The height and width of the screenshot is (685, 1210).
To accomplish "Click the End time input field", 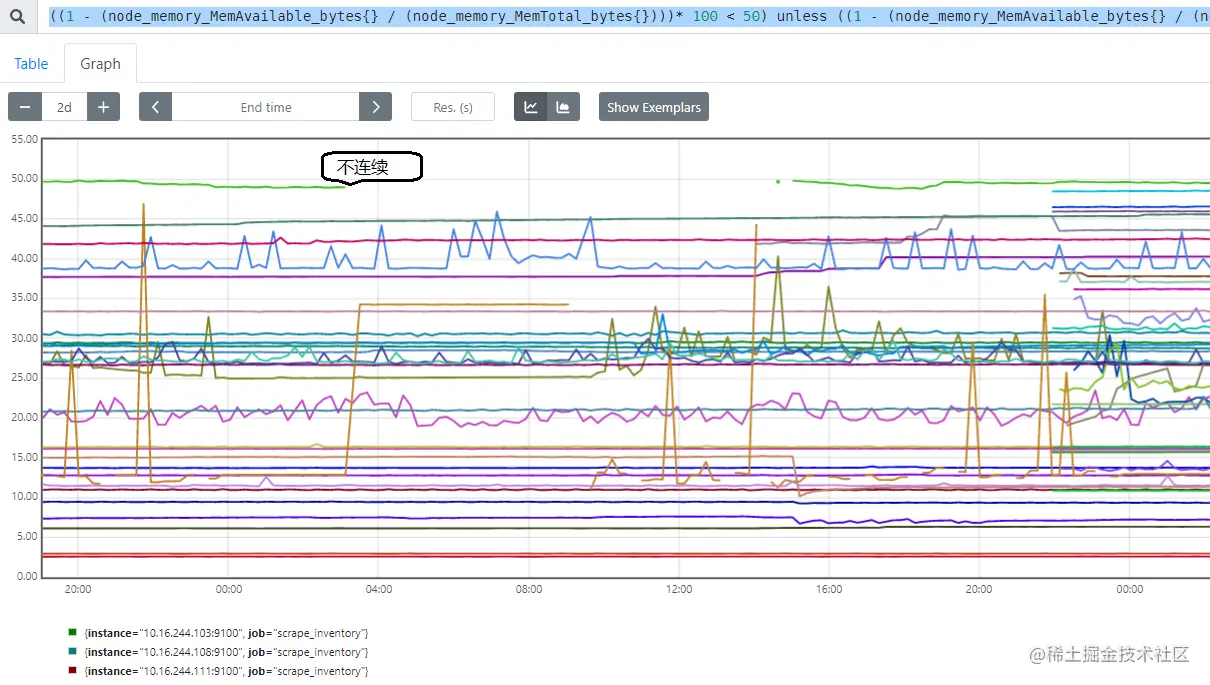I will point(266,107).
